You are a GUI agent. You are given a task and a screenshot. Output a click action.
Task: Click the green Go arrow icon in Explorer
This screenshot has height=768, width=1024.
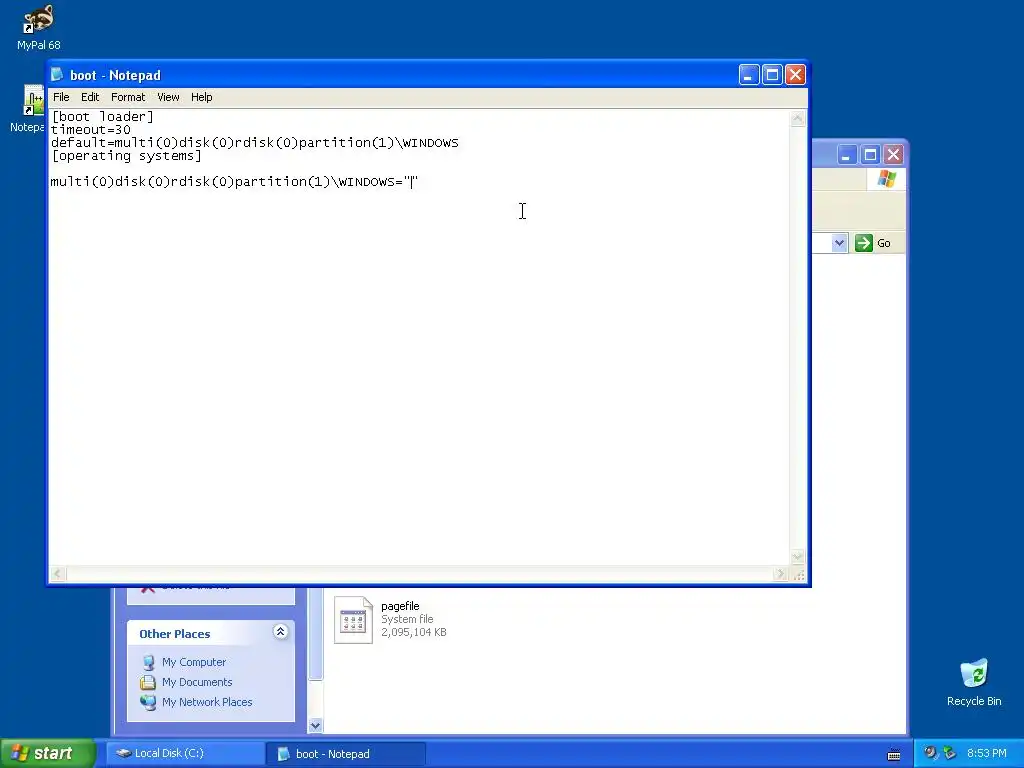pyautogui.click(x=863, y=243)
